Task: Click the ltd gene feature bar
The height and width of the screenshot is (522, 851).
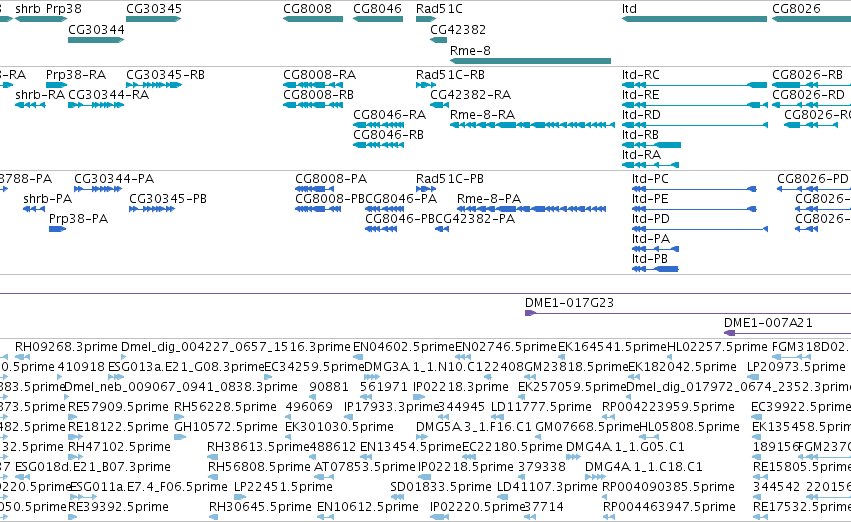Action: point(694,19)
